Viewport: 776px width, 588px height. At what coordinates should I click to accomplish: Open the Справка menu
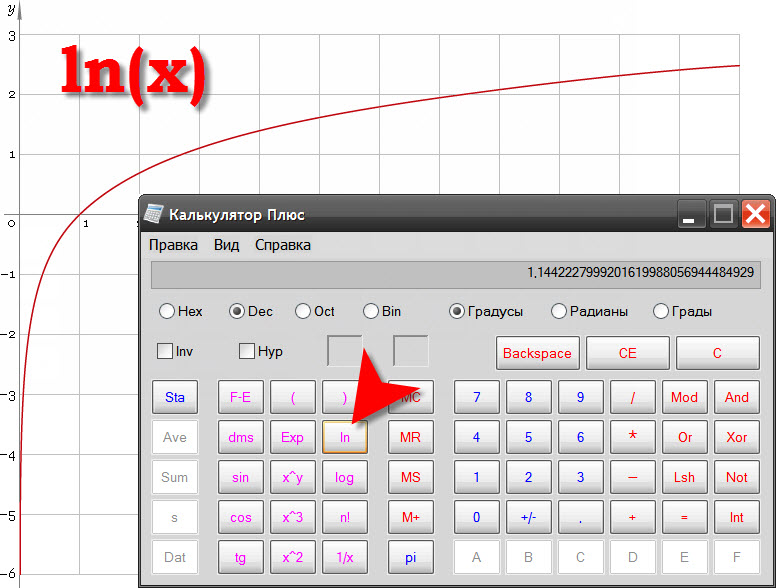pyautogui.click(x=282, y=245)
